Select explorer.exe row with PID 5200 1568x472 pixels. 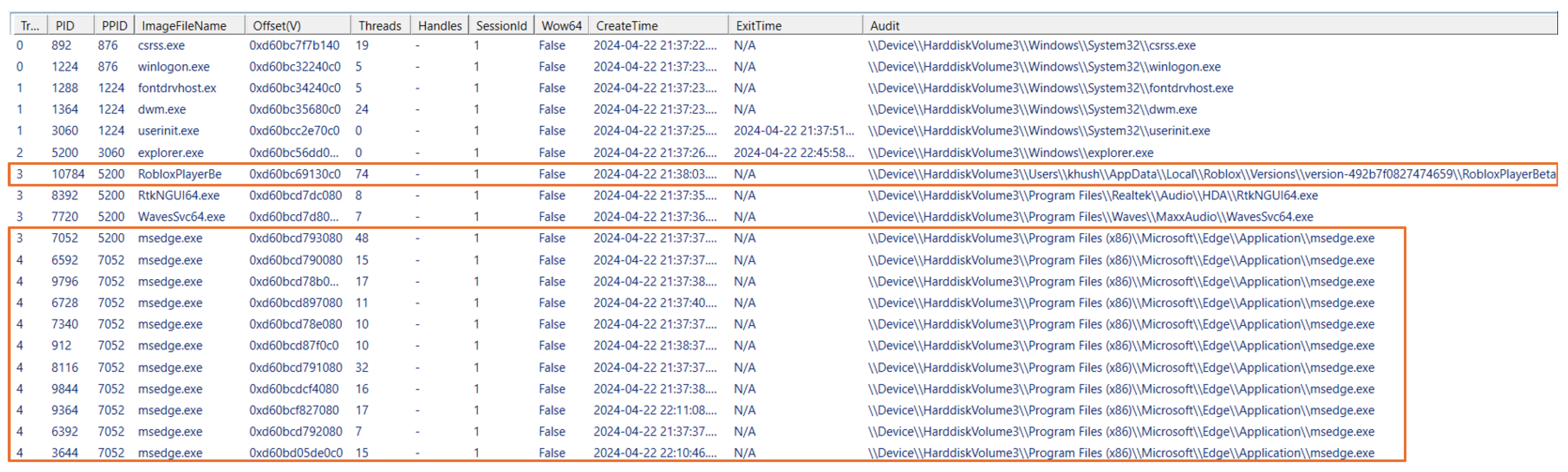pyautogui.click(x=170, y=153)
